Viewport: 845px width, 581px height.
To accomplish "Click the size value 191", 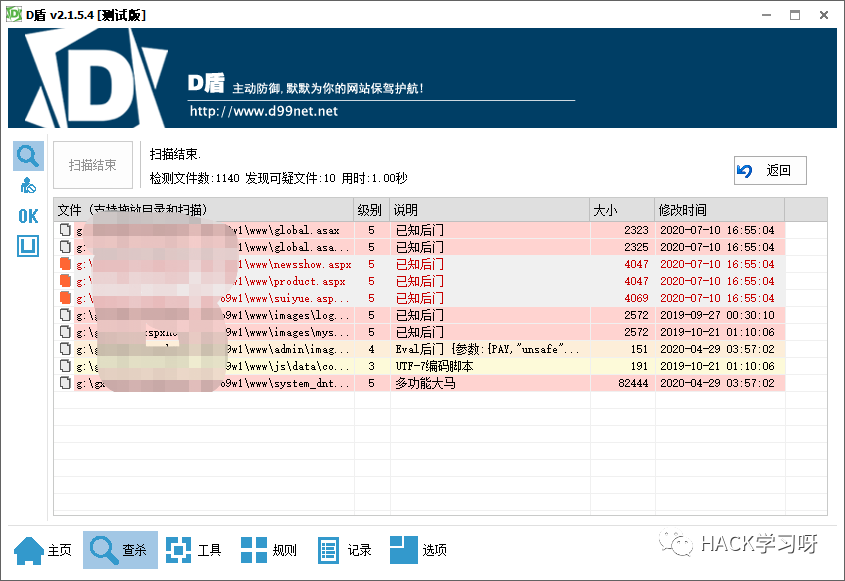I will click(639, 366).
